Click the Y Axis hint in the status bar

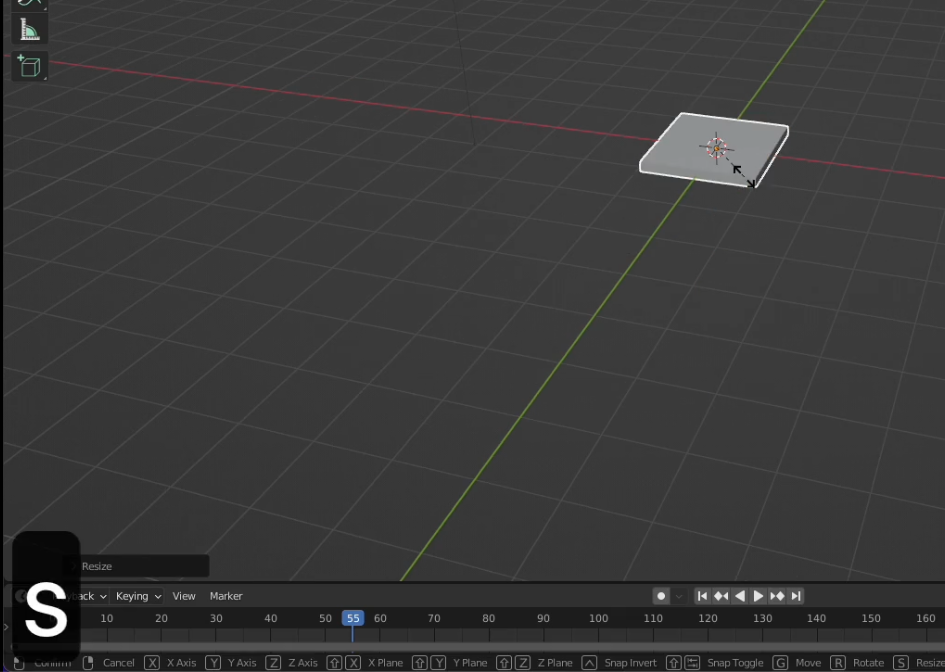242,663
